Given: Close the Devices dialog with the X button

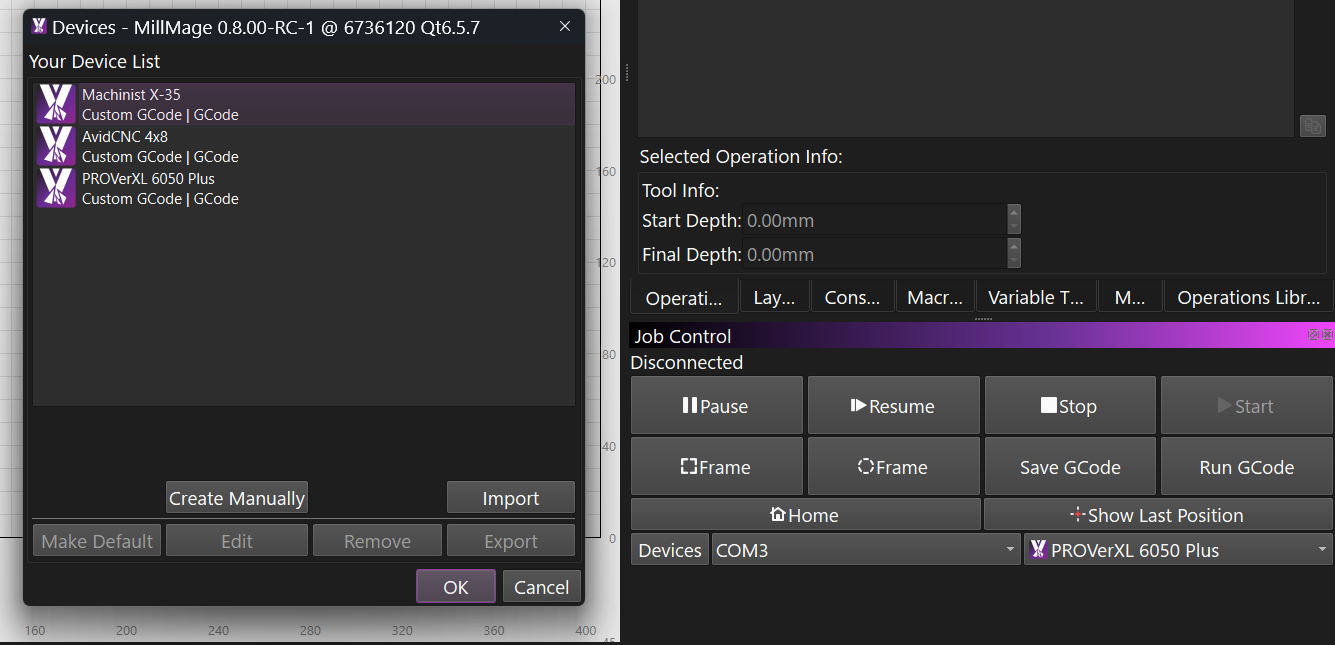Looking at the screenshot, I should point(565,27).
